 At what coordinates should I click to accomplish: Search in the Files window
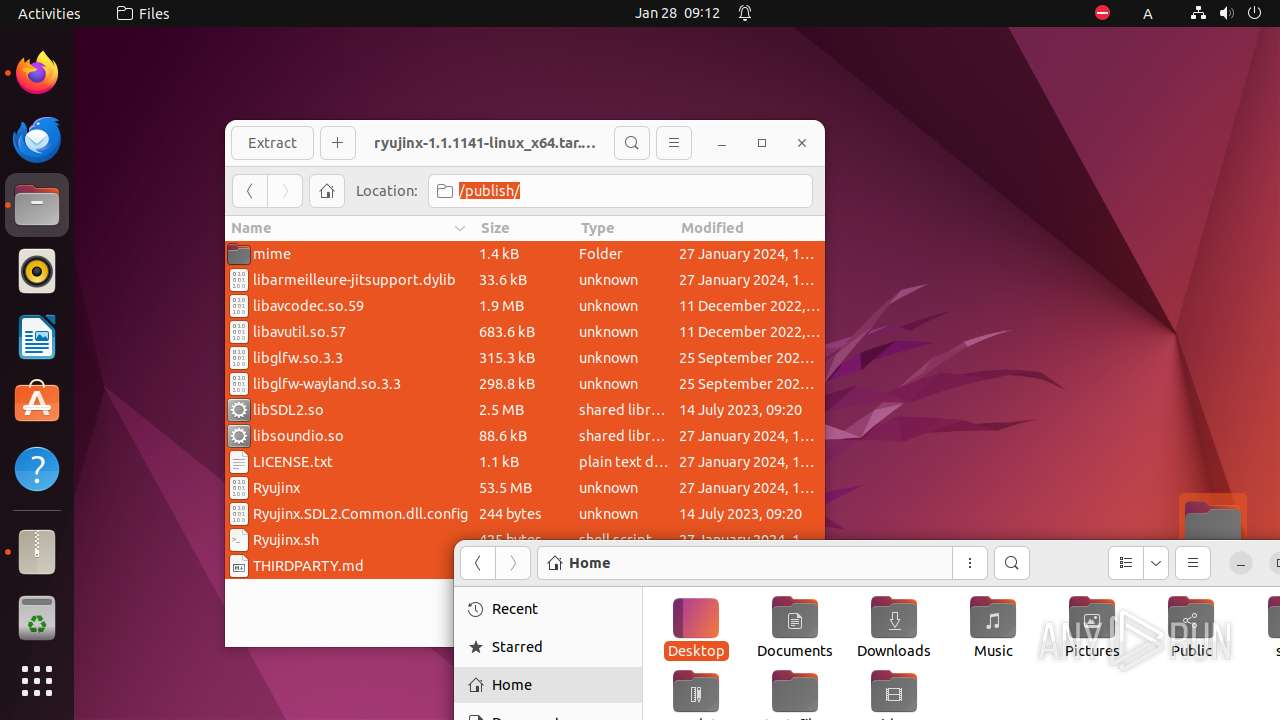tap(1012, 563)
